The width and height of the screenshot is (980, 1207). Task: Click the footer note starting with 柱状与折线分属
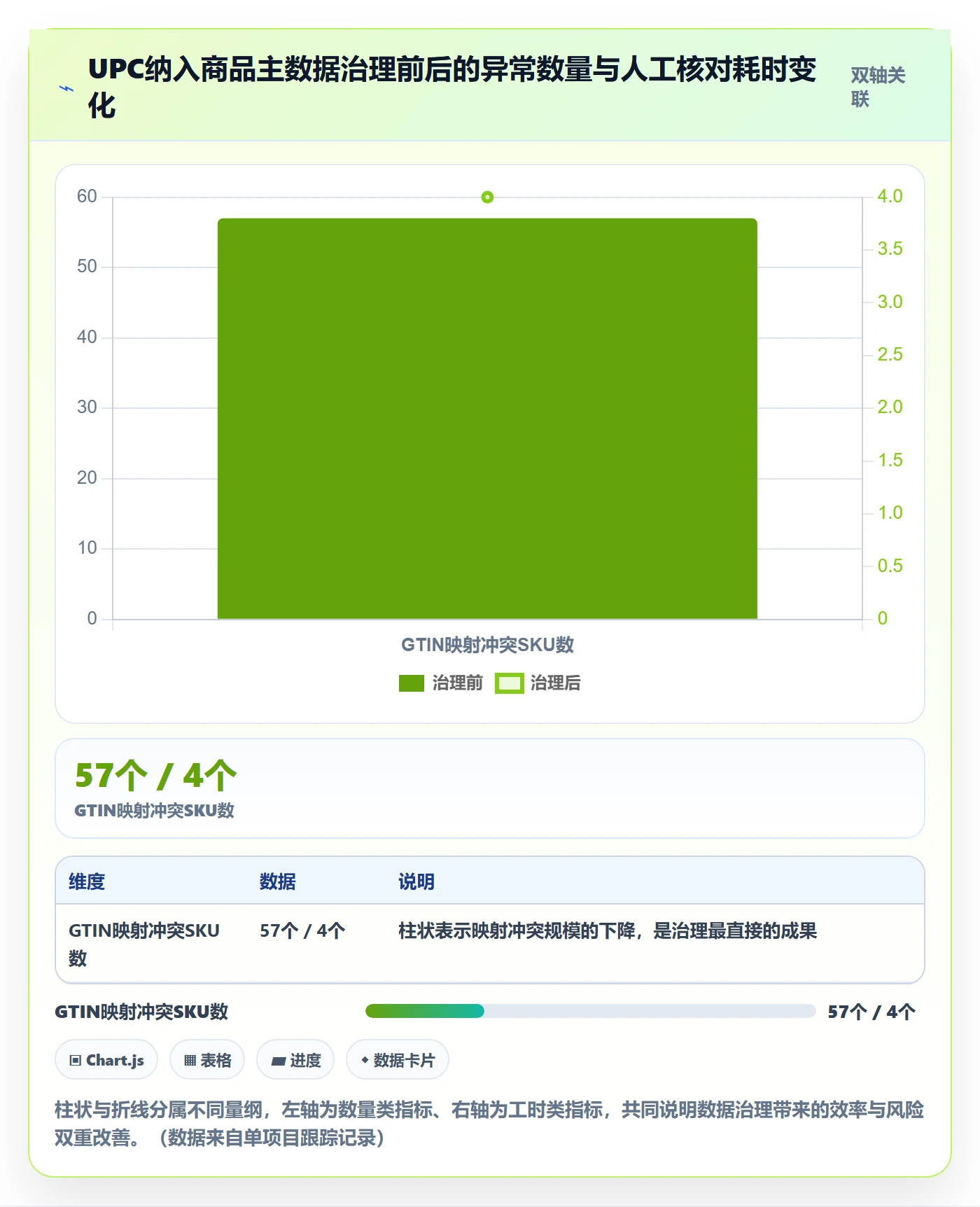point(489,1124)
